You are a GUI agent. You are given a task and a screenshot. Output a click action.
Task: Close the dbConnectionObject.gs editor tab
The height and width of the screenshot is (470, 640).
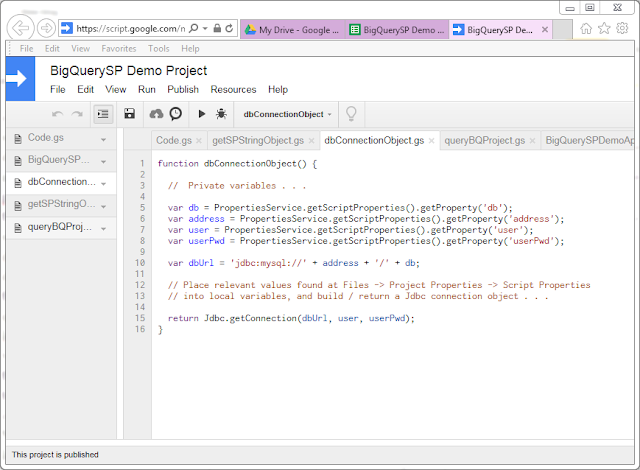point(431,141)
